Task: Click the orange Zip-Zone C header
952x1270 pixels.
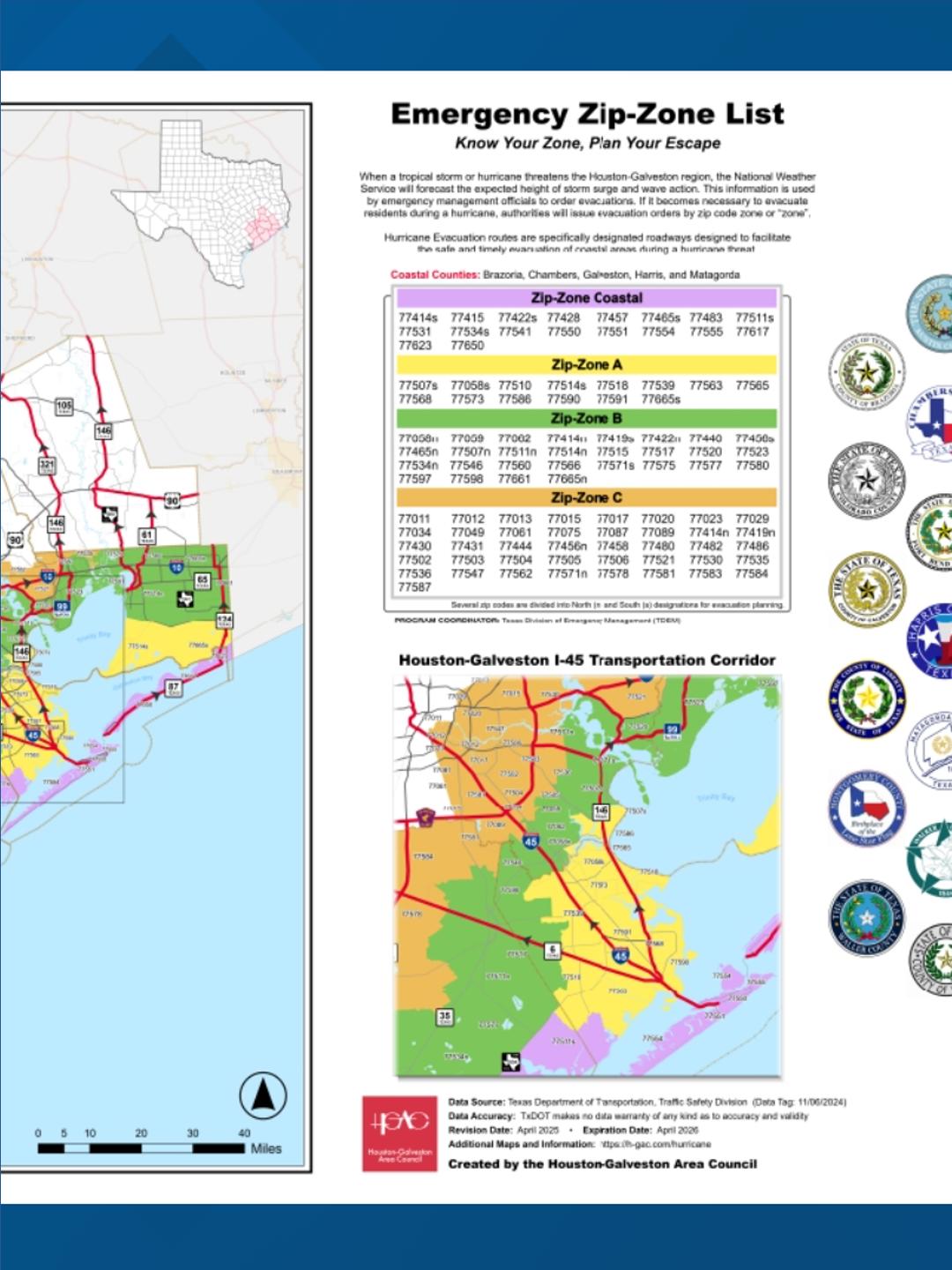Action: tap(586, 497)
